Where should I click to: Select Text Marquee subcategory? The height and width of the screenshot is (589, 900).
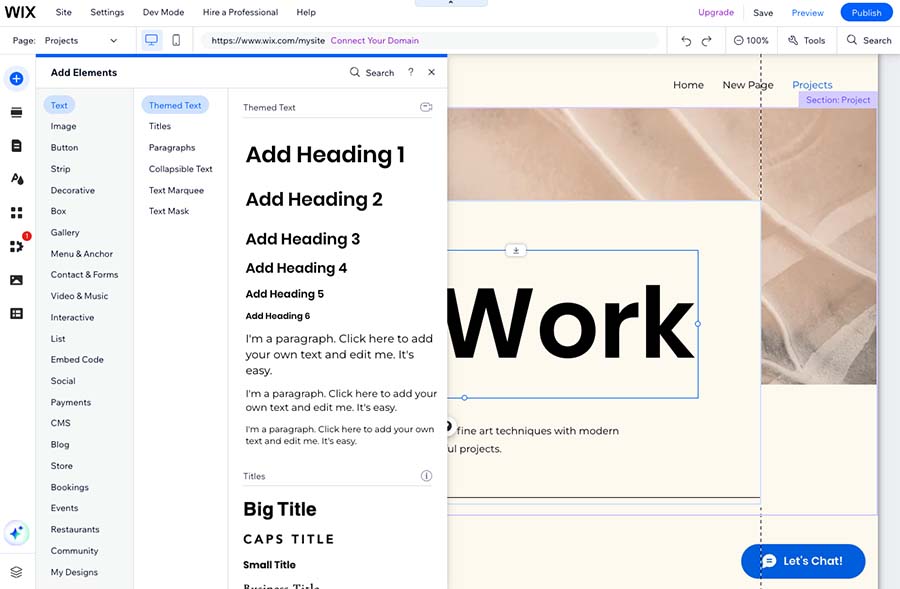point(176,190)
